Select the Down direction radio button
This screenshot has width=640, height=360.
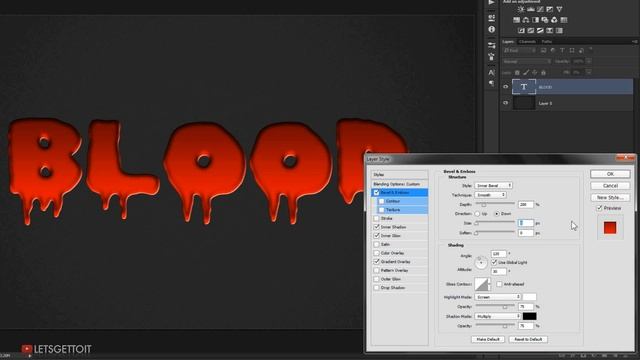point(497,213)
